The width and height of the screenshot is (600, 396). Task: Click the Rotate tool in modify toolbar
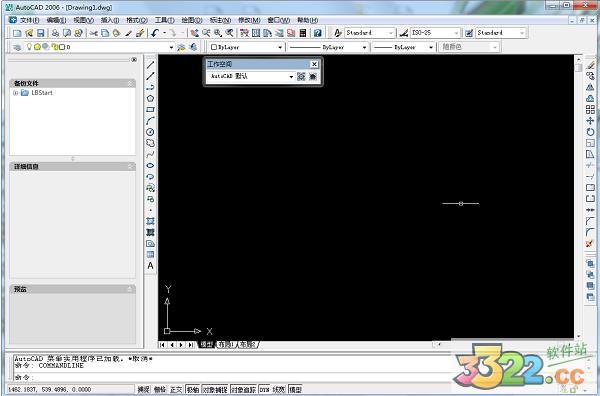tap(590, 132)
